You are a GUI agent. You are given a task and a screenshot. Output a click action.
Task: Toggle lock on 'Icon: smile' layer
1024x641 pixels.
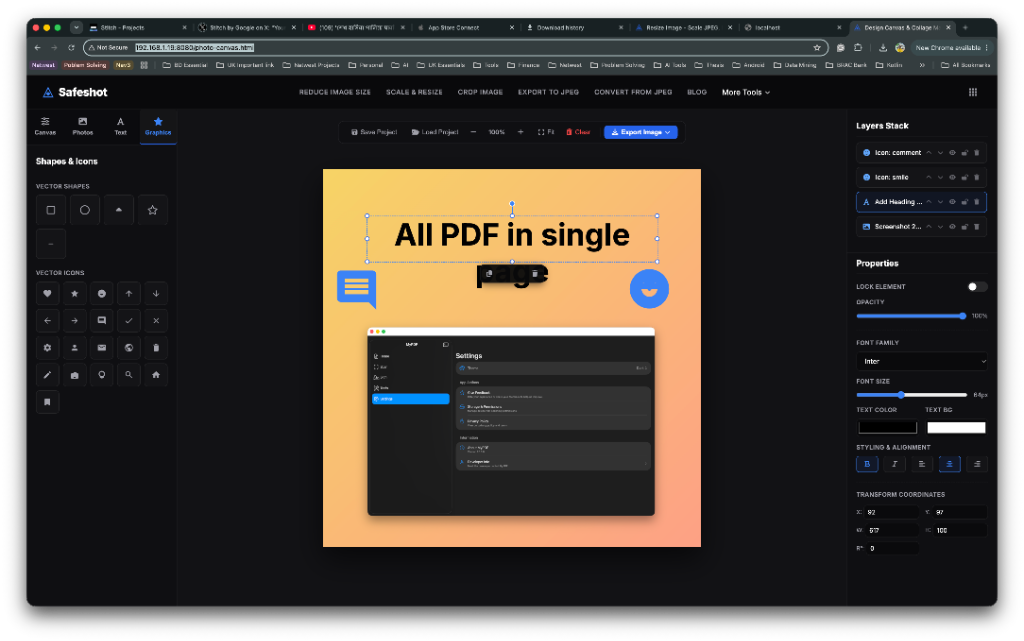click(965, 178)
